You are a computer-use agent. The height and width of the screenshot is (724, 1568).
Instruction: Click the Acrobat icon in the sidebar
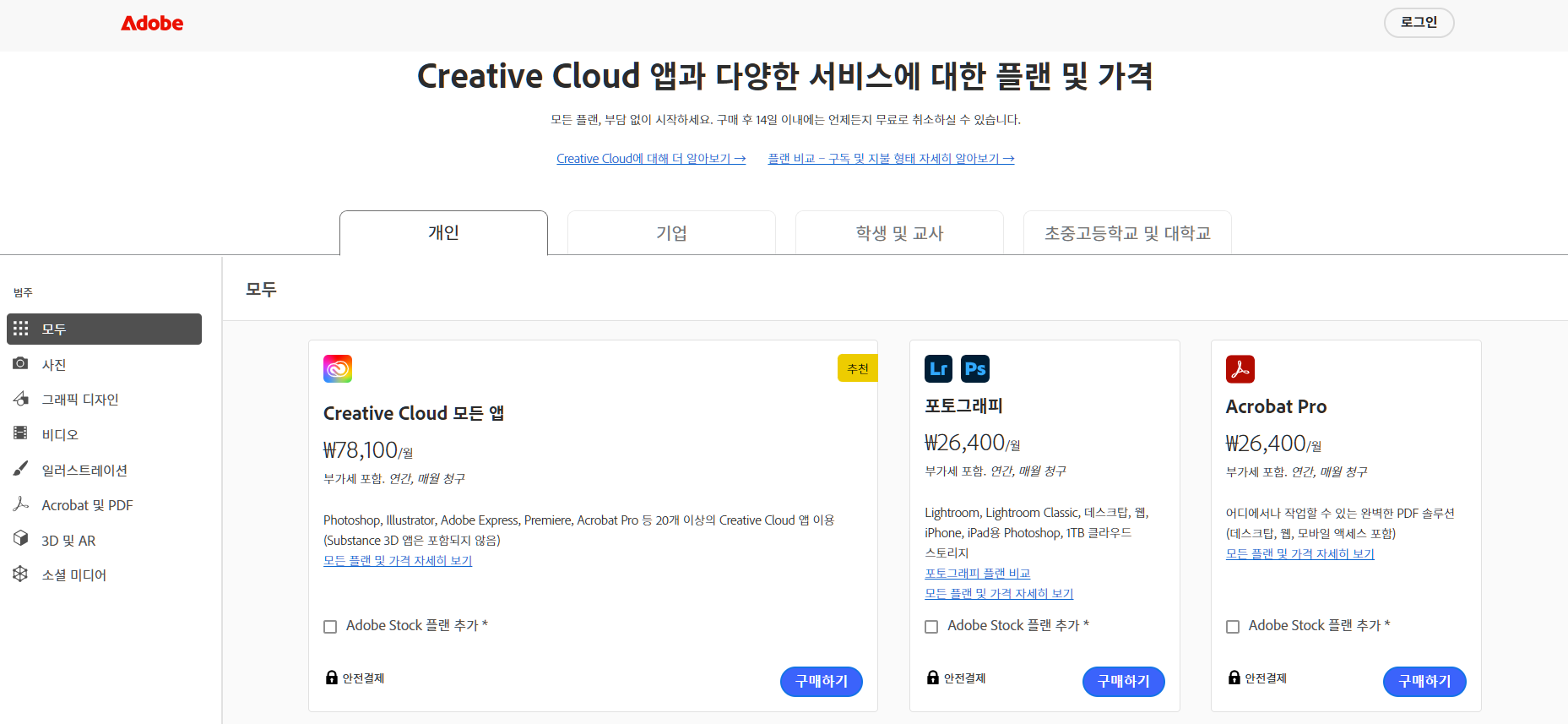coord(21,504)
